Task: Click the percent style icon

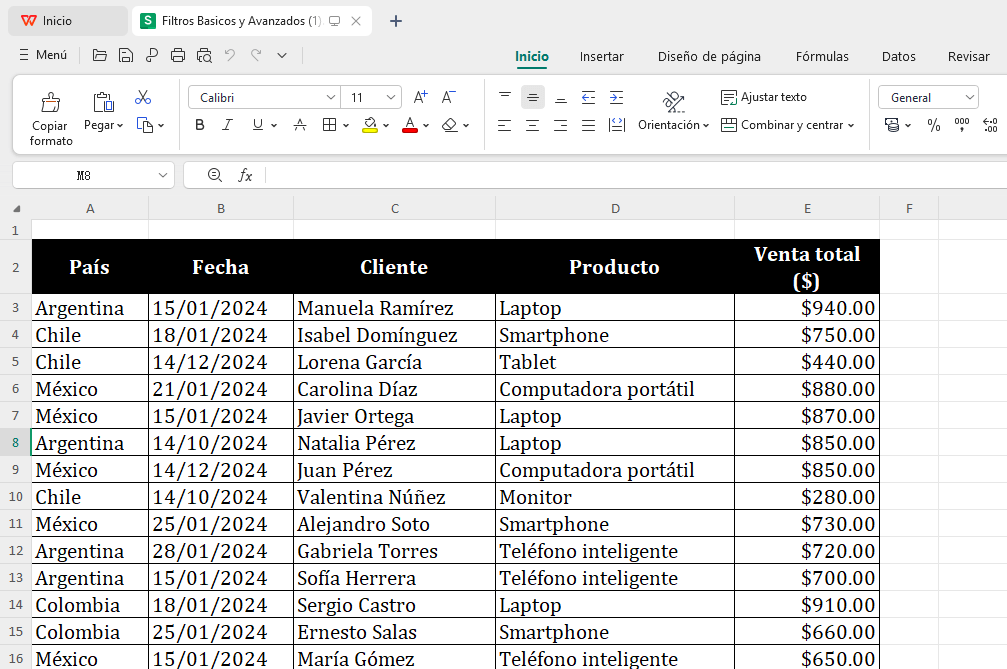Action: pyautogui.click(x=934, y=125)
